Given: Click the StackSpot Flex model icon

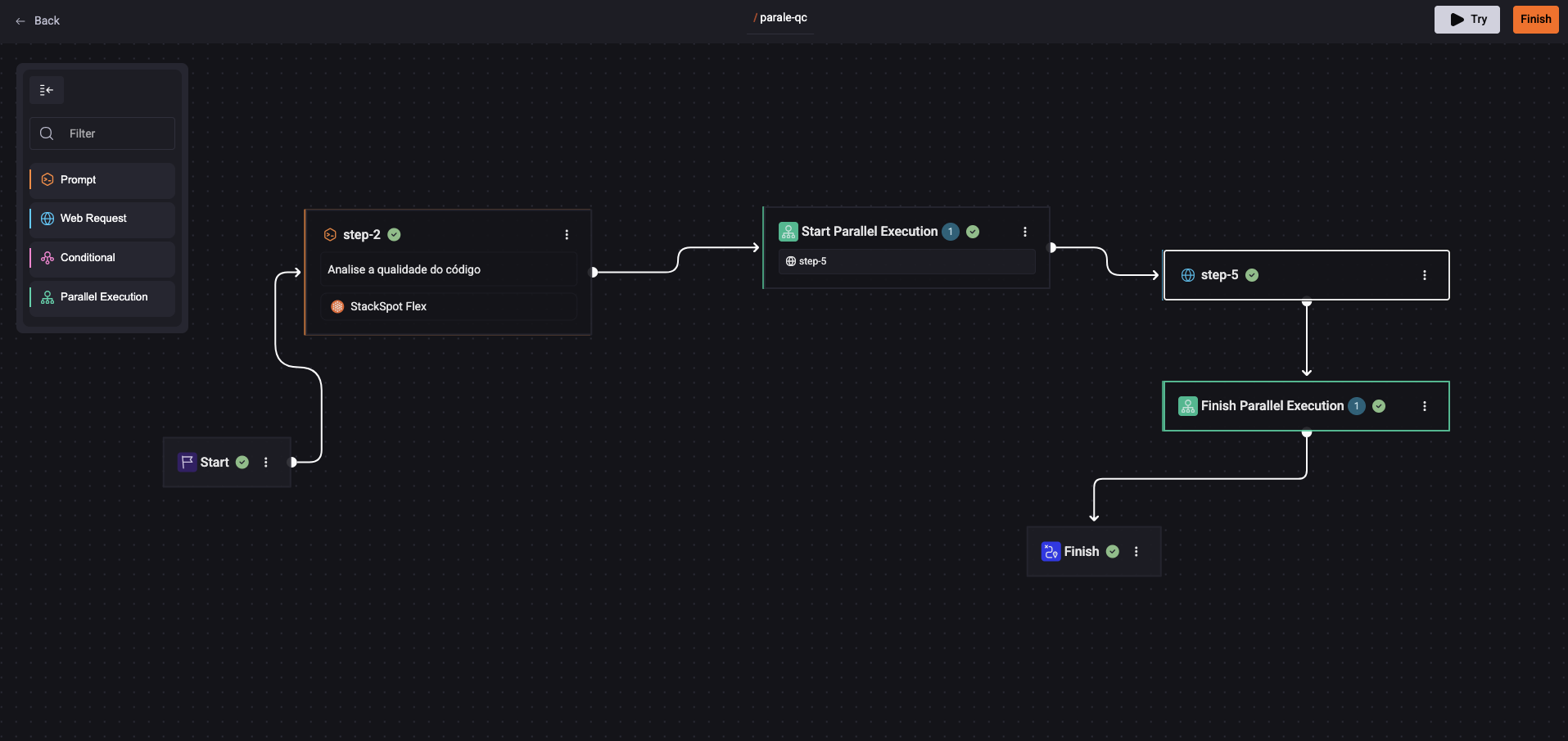Looking at the screenshot, I should pyautogui.click(x=337, y=307).
